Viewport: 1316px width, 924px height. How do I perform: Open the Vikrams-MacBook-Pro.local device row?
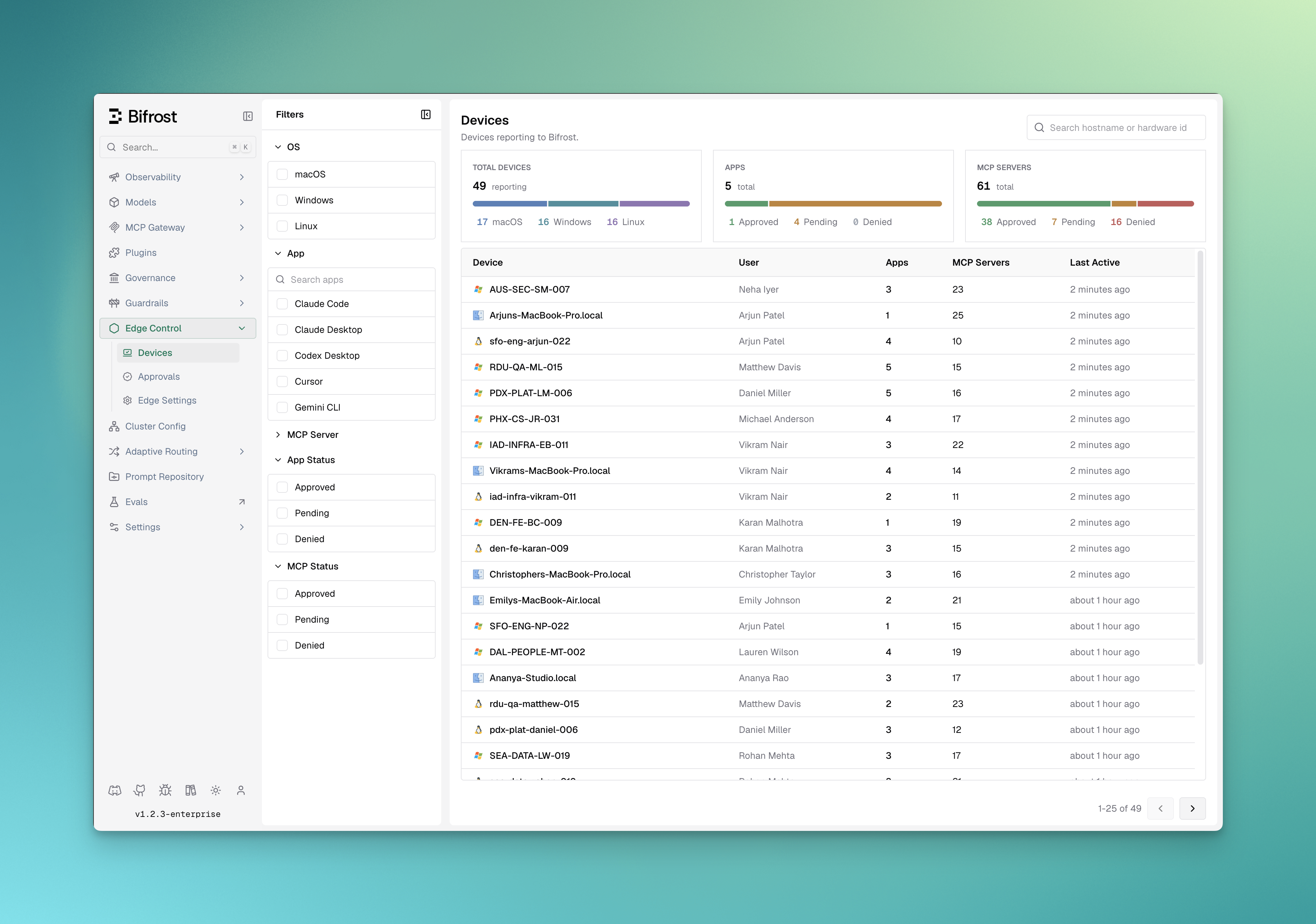(x=827, y=471)
